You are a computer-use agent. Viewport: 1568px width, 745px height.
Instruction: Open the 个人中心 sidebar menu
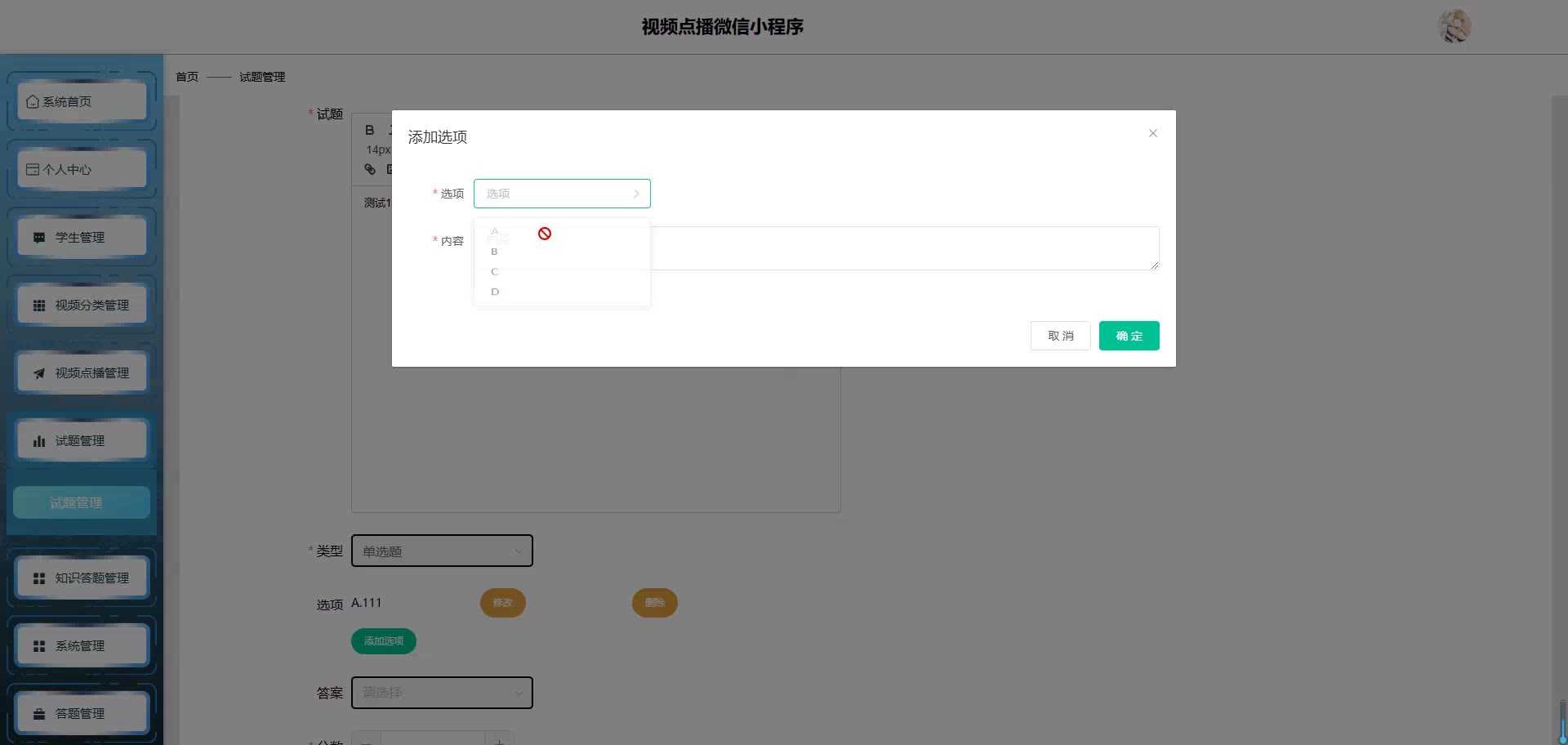point(82,169)
